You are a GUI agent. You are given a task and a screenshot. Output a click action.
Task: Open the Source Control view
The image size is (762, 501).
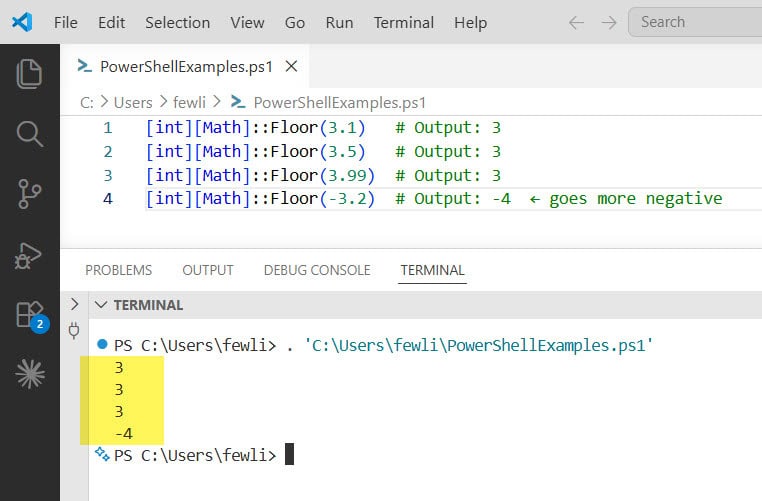(29, 193)
